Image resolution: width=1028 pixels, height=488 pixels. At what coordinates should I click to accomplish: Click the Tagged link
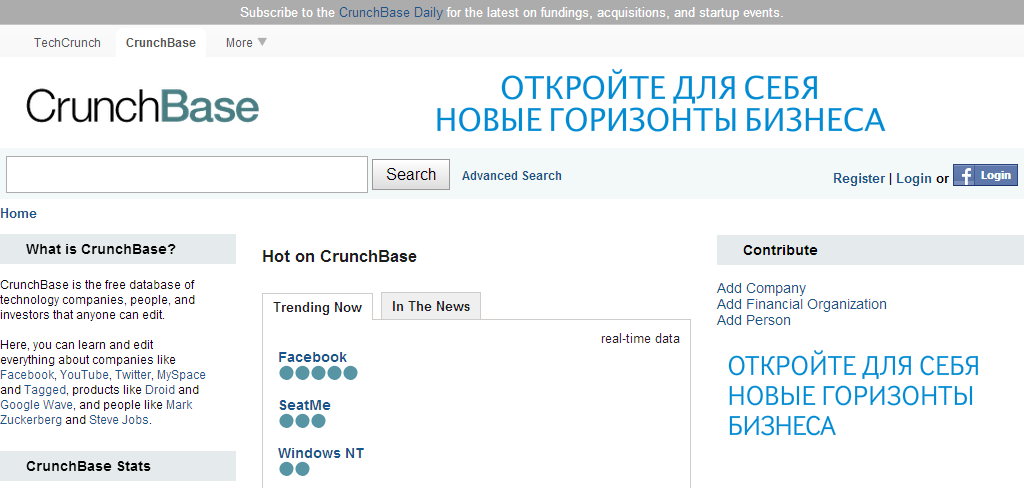pos(45,390)
